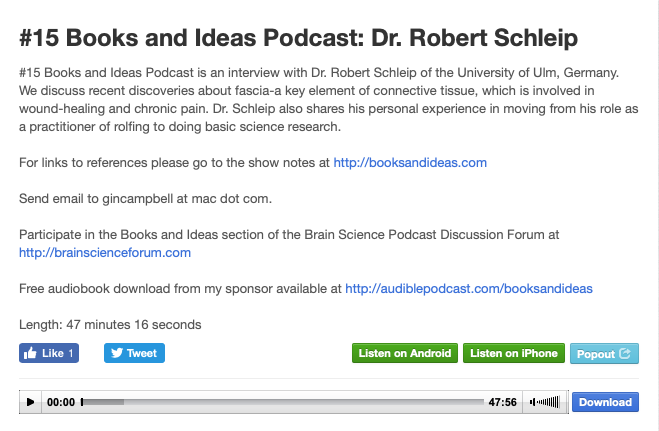Follow the audiblepodcast.com/booksandideas sponsor link
Screen dimensions: 659x431
(x=469, y=289)
